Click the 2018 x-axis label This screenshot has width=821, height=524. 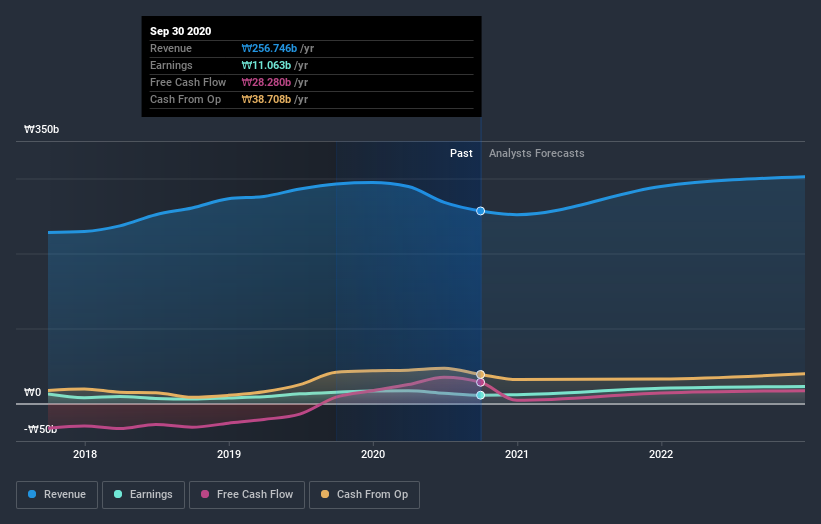[x=85, y=454]
